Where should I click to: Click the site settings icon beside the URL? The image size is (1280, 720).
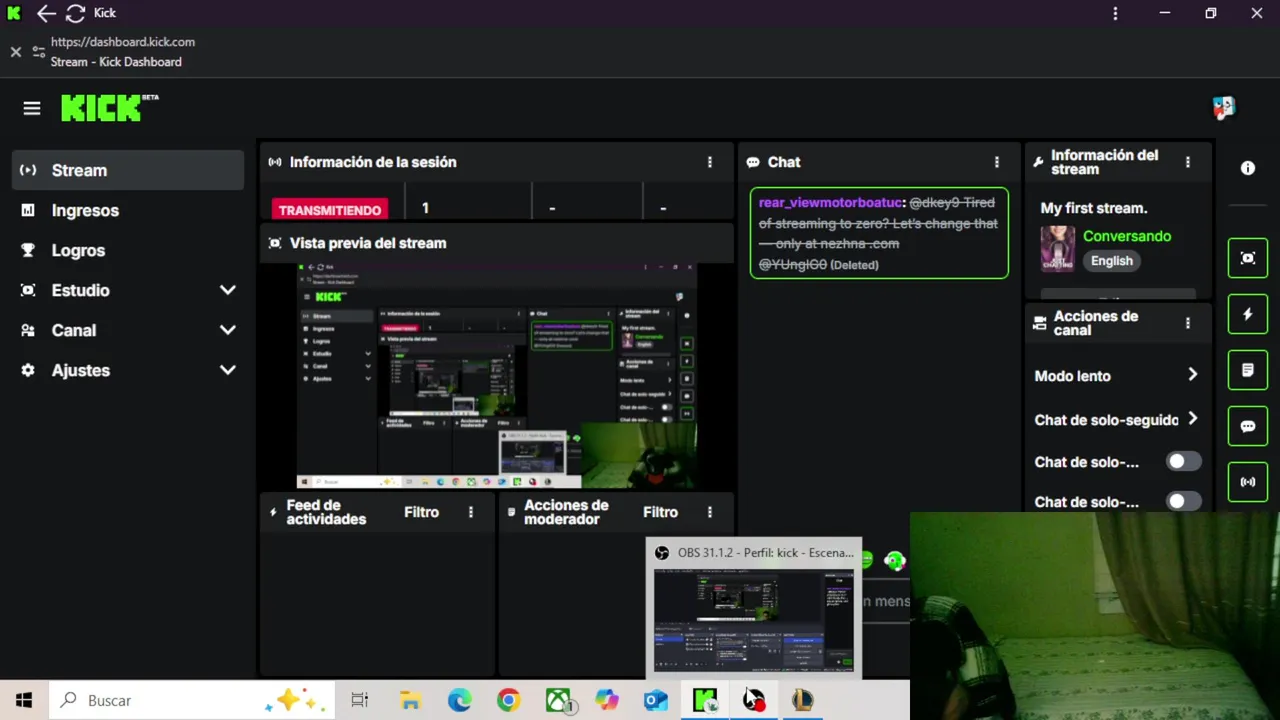pos(39,51)
